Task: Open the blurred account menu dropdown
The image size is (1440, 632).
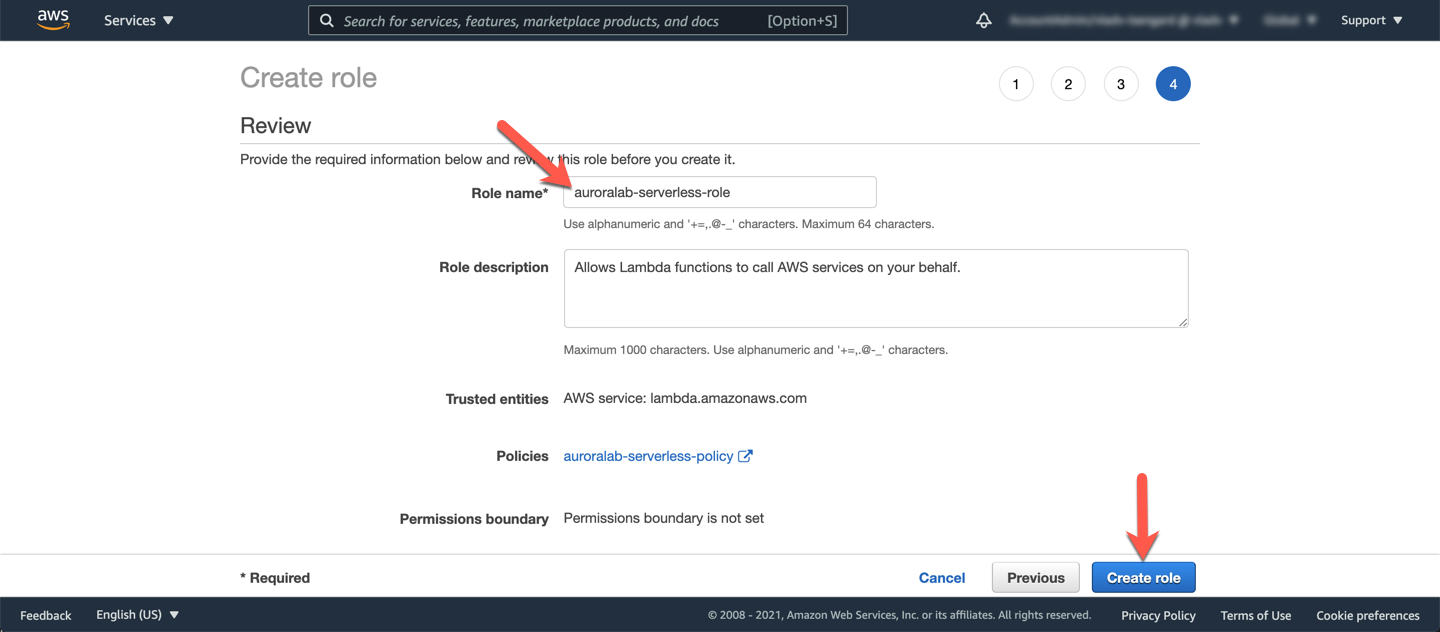Action: pos(1124,20)
